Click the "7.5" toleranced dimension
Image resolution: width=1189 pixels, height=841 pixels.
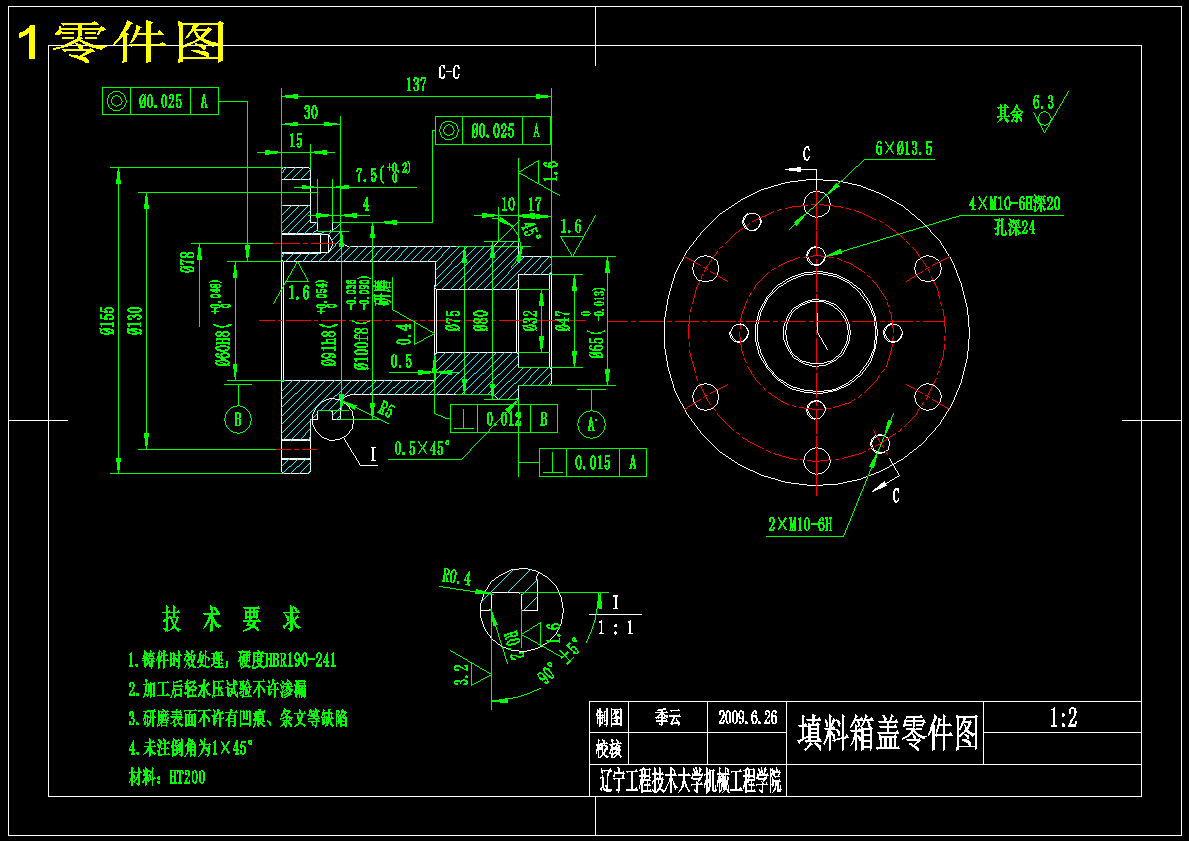pyautogui.click(x=384, y=174)
